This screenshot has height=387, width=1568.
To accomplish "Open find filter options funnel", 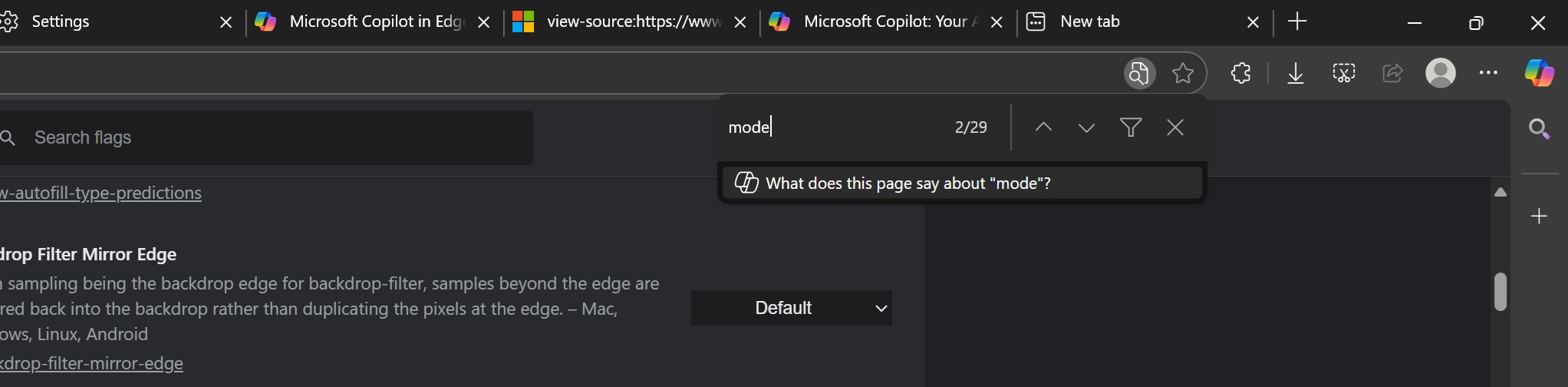I will pos(1131,127).
